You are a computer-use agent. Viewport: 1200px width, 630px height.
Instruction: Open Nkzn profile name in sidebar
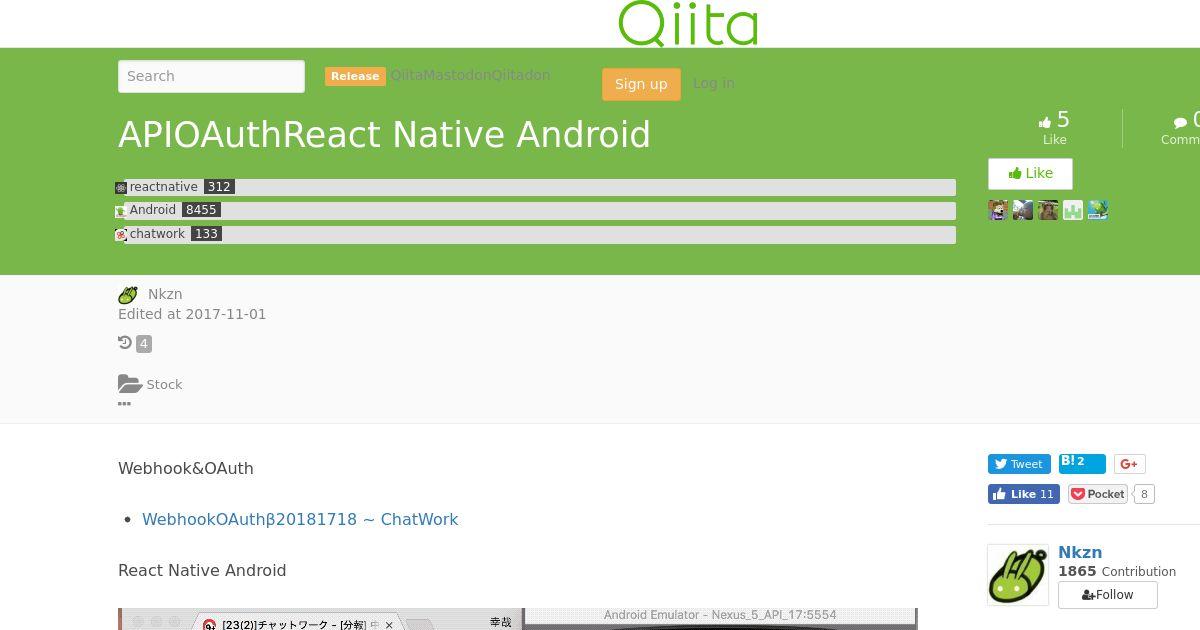1080,552
